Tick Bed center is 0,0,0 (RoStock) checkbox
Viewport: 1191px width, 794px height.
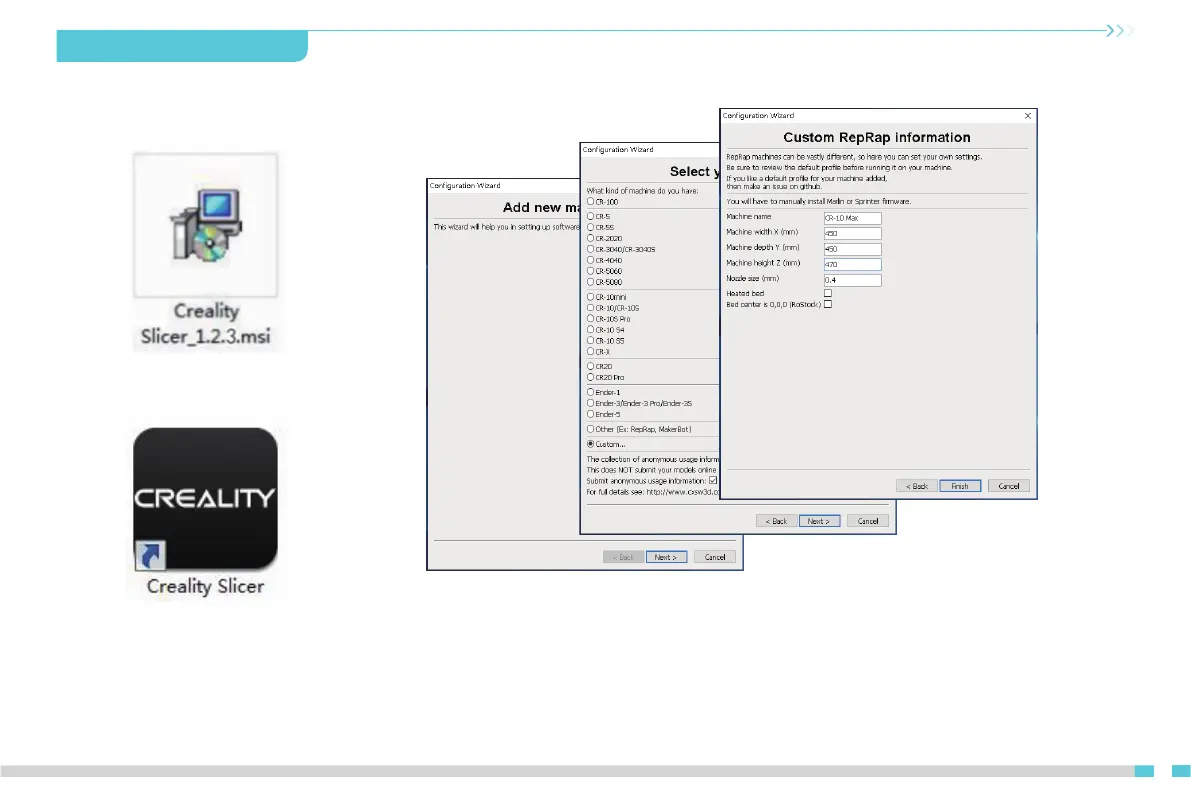828,304
